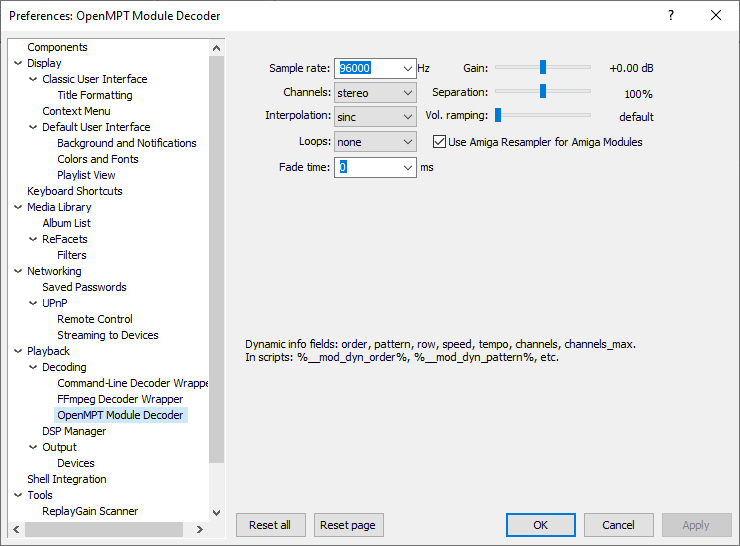Click the Separation slider handle
Screen dimensions: 740x546
coord(543,92)
